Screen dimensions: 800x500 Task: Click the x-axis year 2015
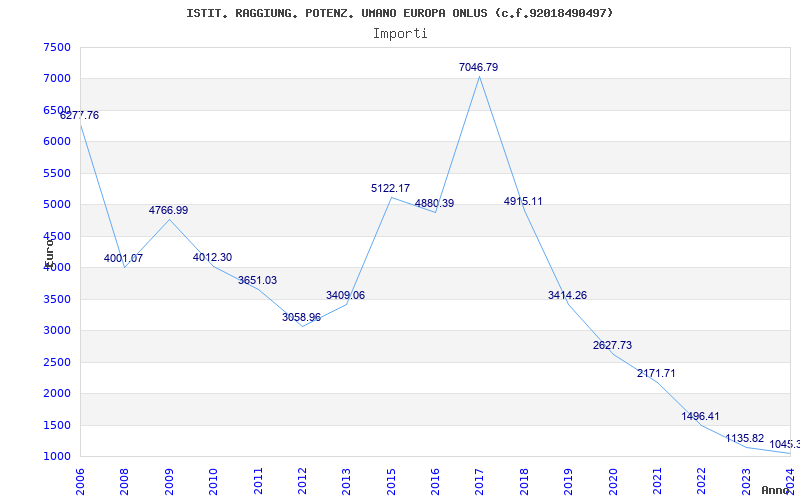click(391, 481)
